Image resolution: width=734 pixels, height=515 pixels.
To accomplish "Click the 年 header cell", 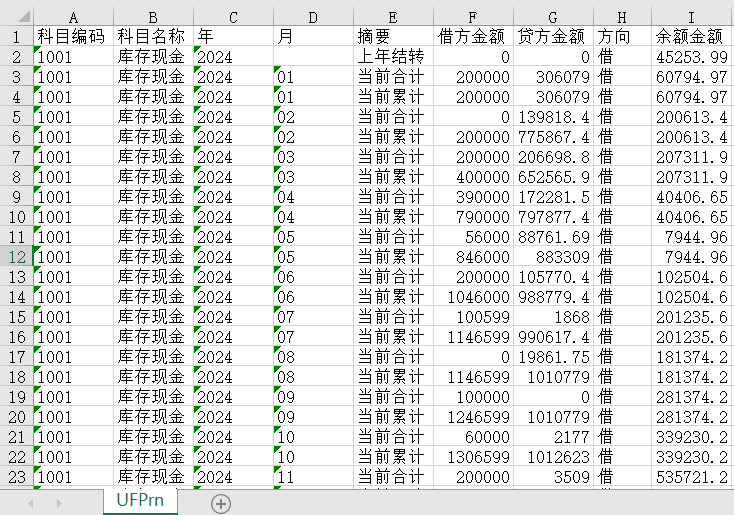I will pyautogui.click(x=234, y=36).
